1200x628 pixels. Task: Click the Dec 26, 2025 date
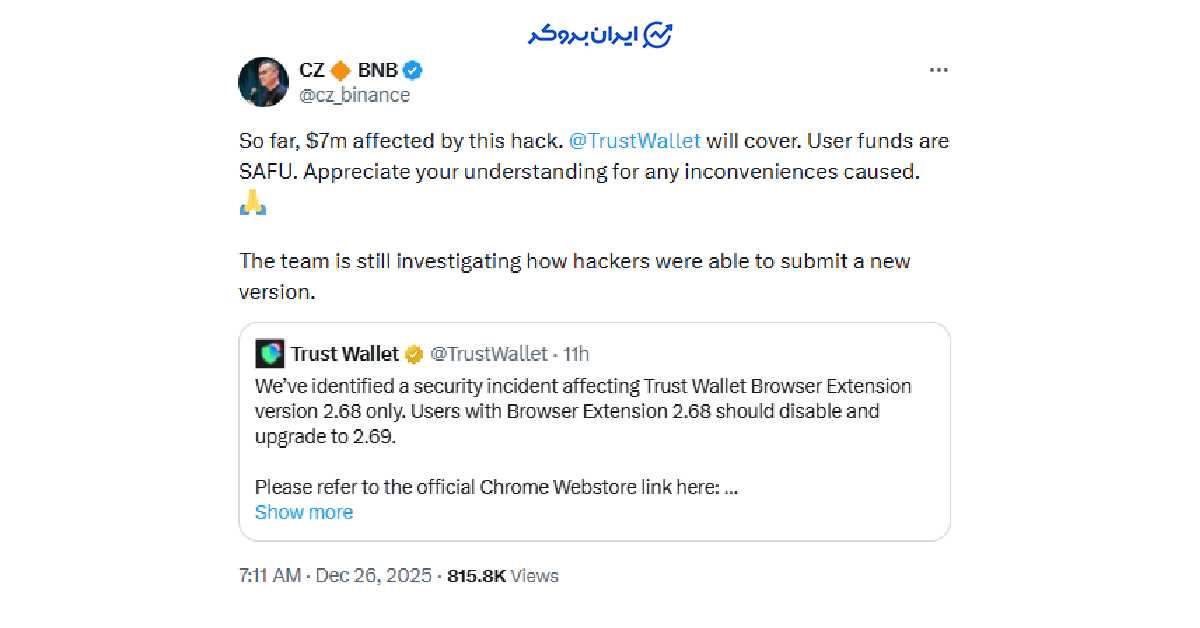[x=375, y=576]
